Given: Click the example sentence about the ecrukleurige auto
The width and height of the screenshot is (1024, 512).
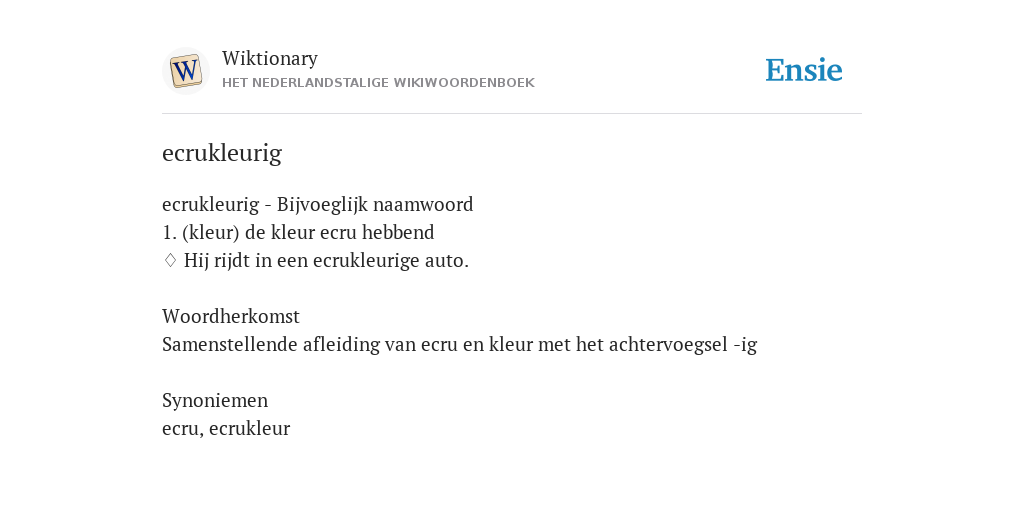Looking at the screenshot, I should 327,261.
